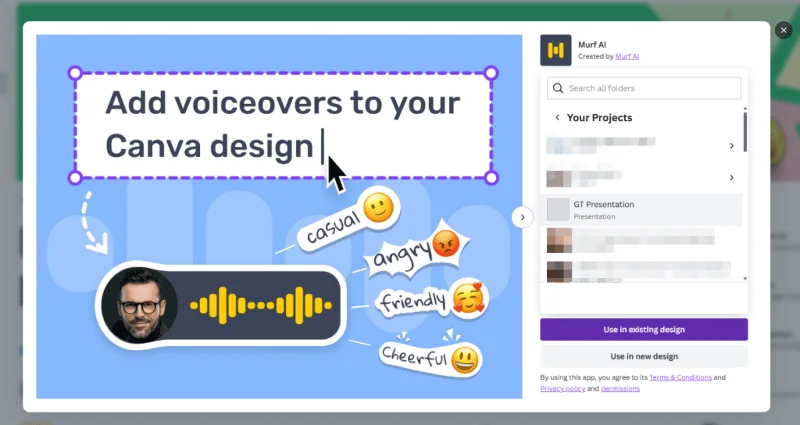This screenshot has width=800, height=425.
Task: Click the Murf AI app title
Action: [x=592, y=45]
